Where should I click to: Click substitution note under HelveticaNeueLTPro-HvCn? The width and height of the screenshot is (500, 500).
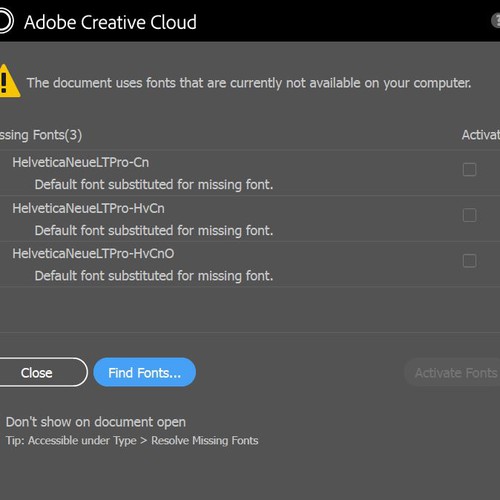[154, 230]
